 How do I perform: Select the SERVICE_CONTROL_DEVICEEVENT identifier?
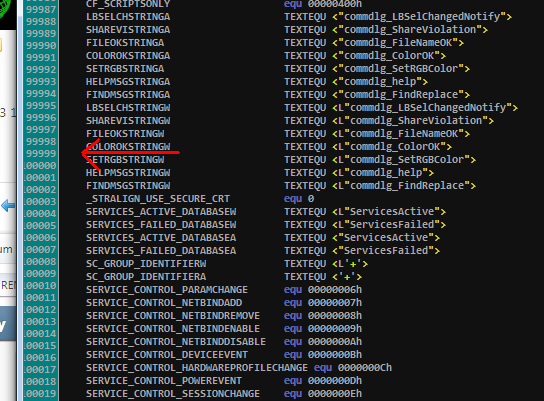click(167, 355)
